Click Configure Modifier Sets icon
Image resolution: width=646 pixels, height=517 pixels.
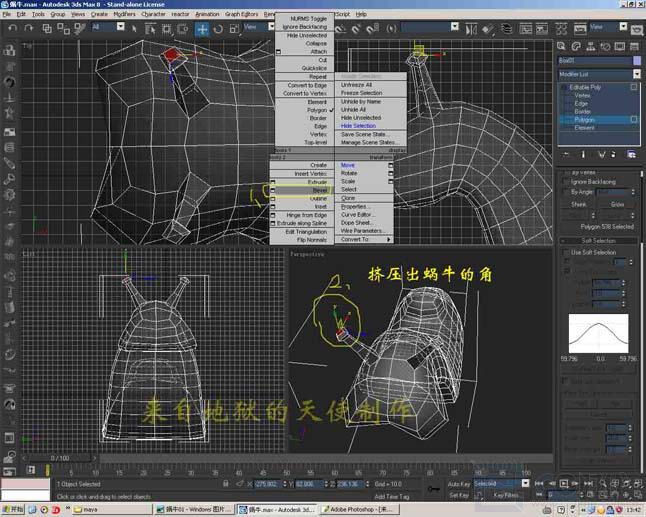(631, 154)
